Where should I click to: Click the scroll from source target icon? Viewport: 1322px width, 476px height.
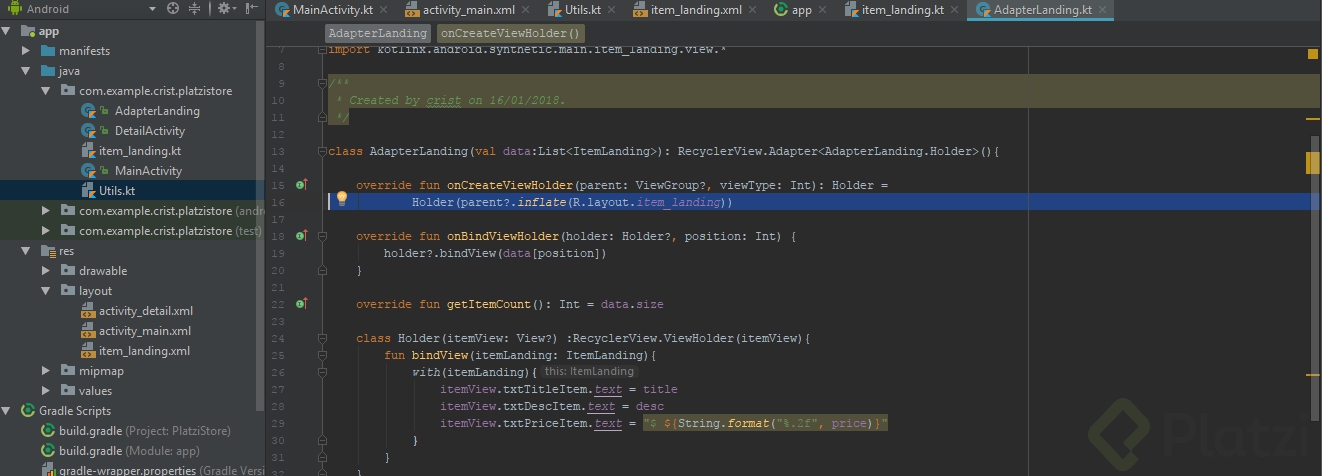point(173,9)
